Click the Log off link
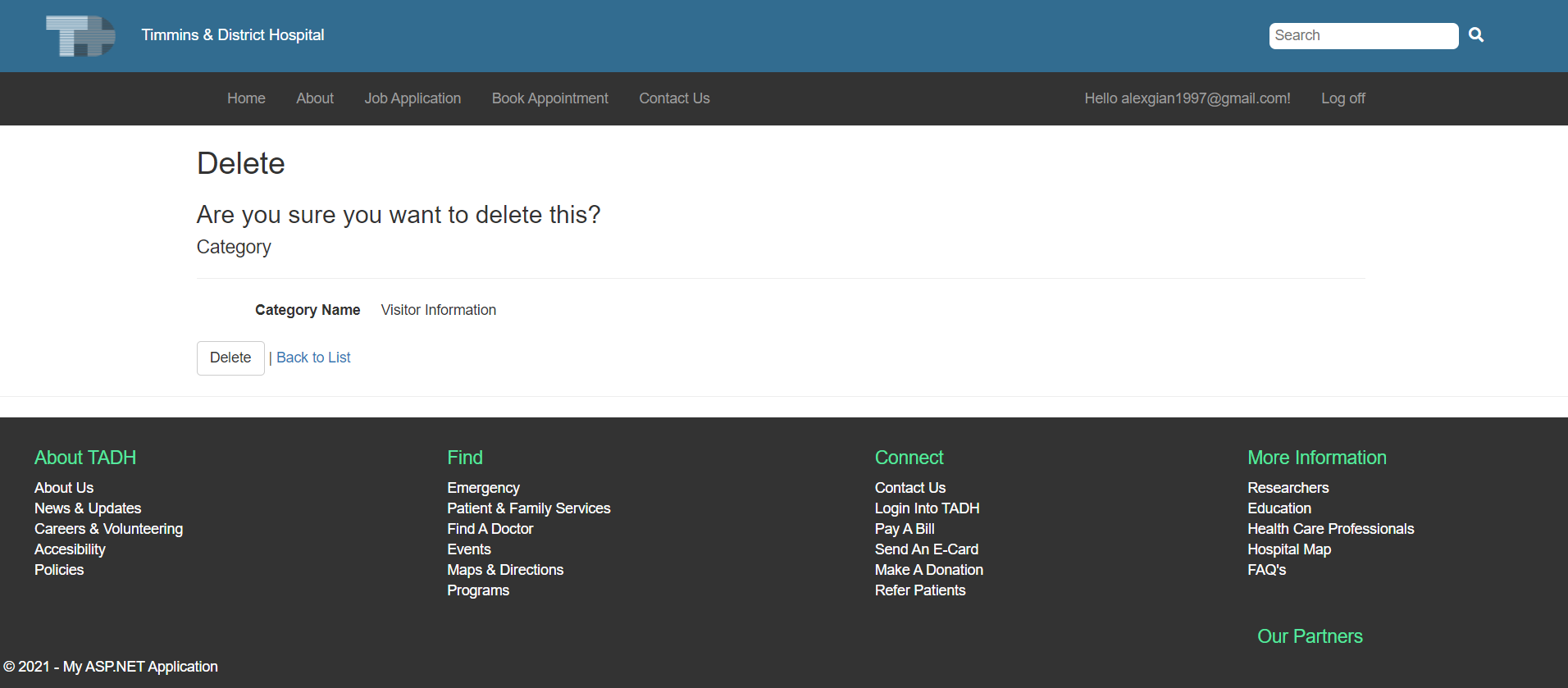 click(x=1342, y=98)
